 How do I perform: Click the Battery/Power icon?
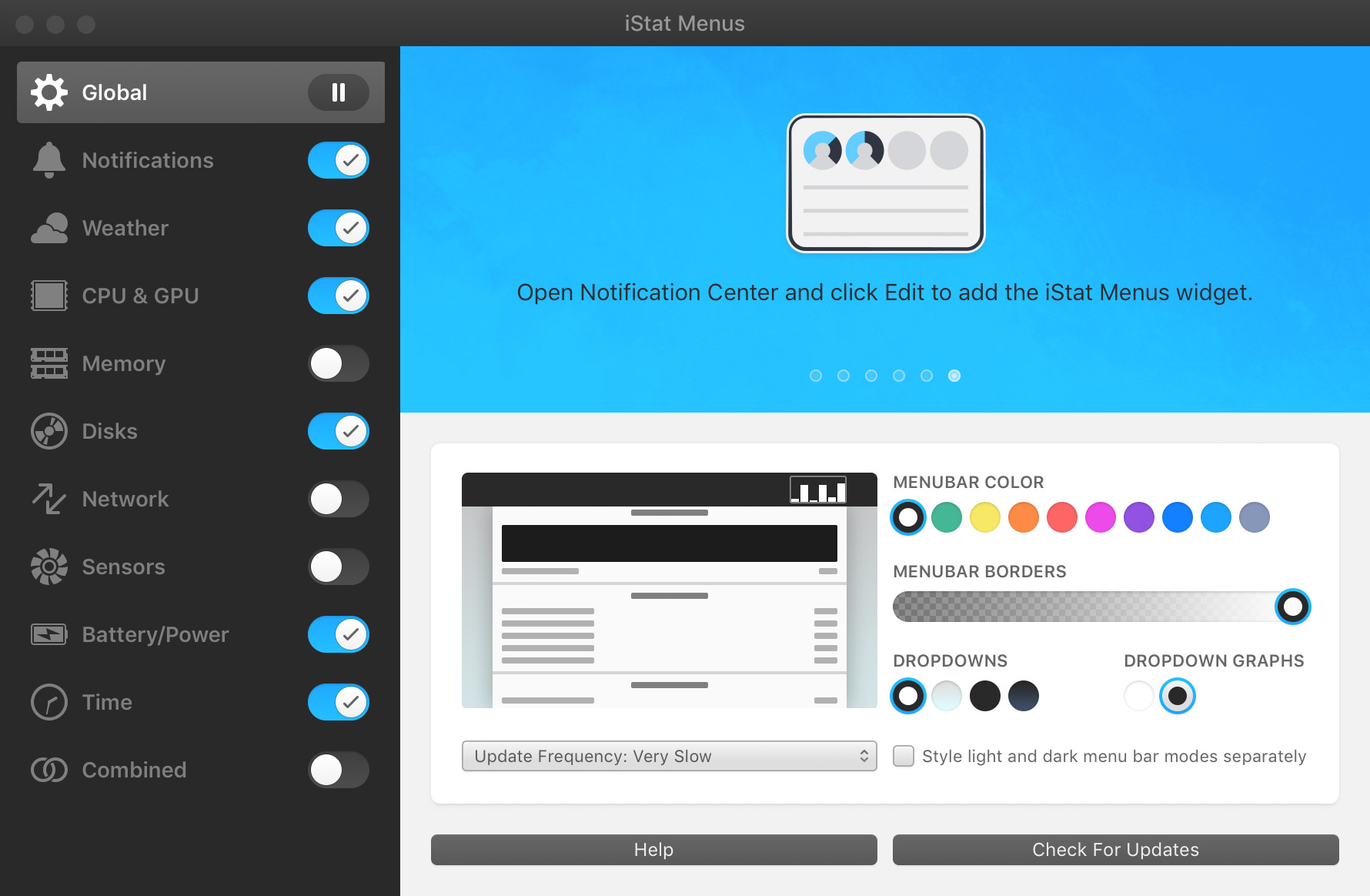click(49, 634)
